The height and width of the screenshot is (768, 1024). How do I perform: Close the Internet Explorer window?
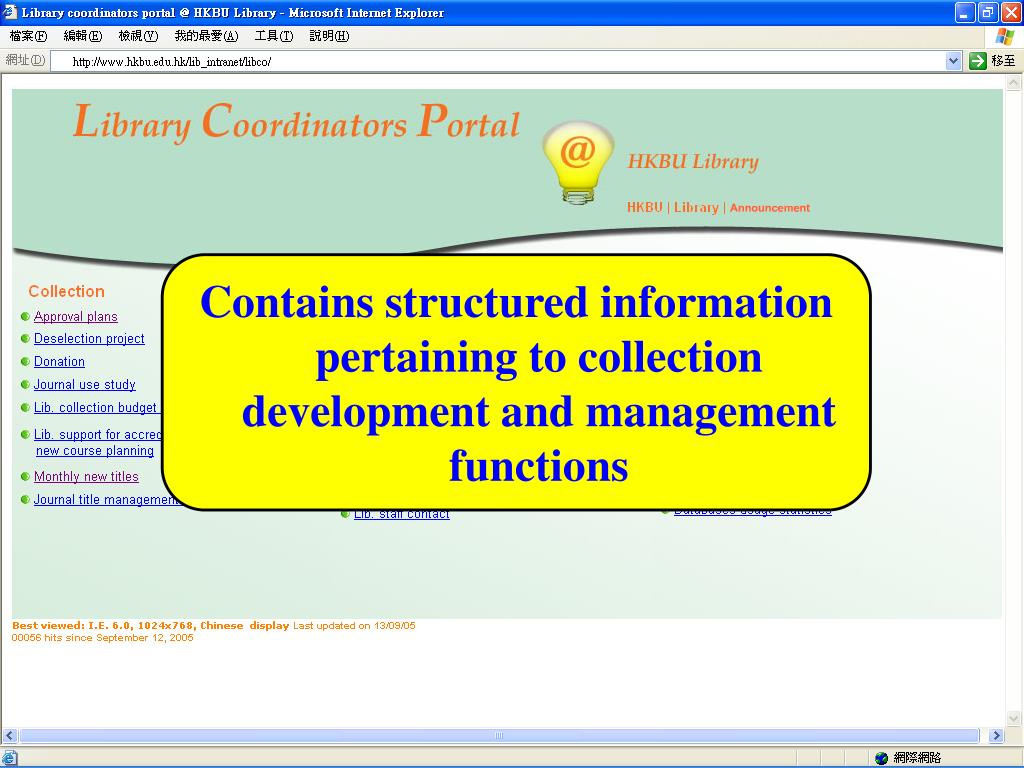pos(1011,12)
